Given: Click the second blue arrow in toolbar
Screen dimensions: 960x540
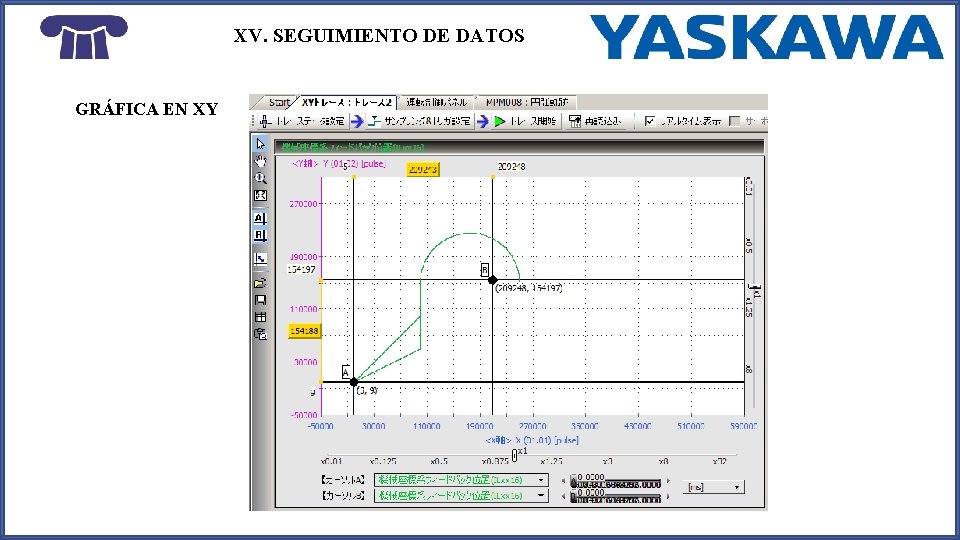Looking at the screenshot, I should (483, 121).
